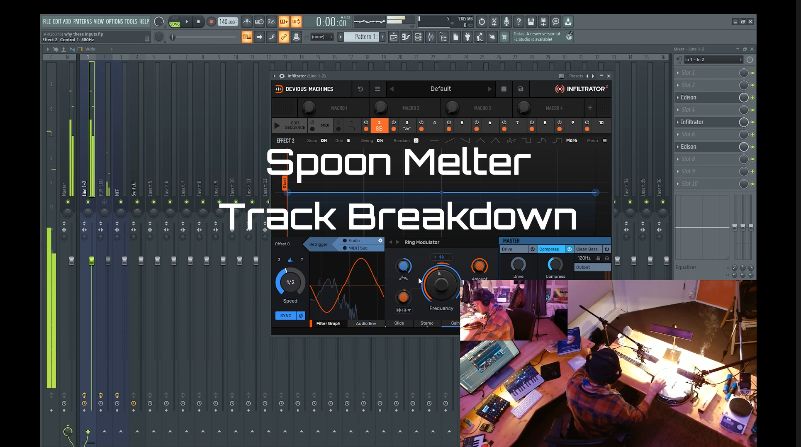
Task: Click the microphone recording icon
Action: (x=506, y=21)
